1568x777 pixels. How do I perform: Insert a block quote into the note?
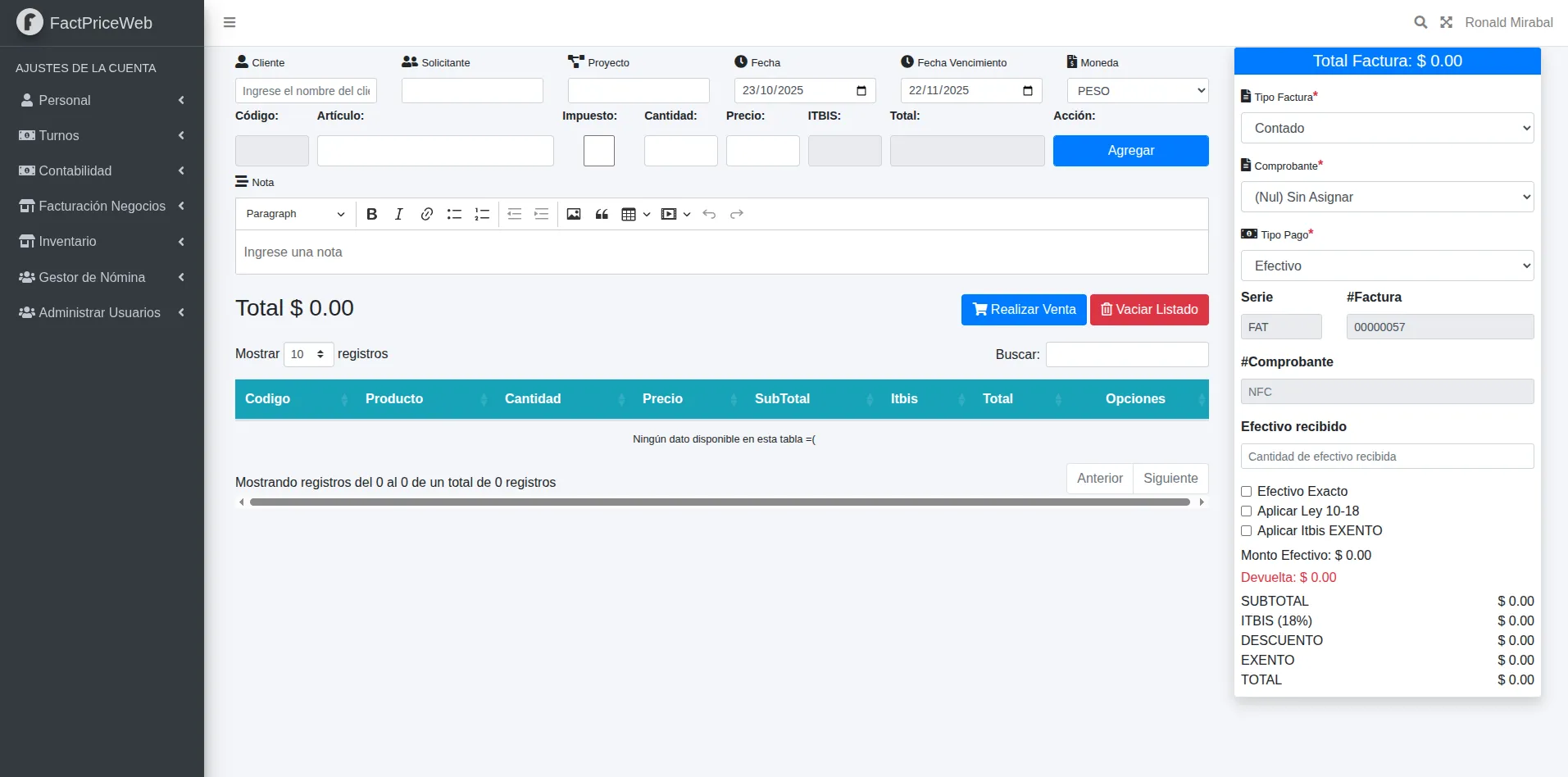(x=602, y=214)
